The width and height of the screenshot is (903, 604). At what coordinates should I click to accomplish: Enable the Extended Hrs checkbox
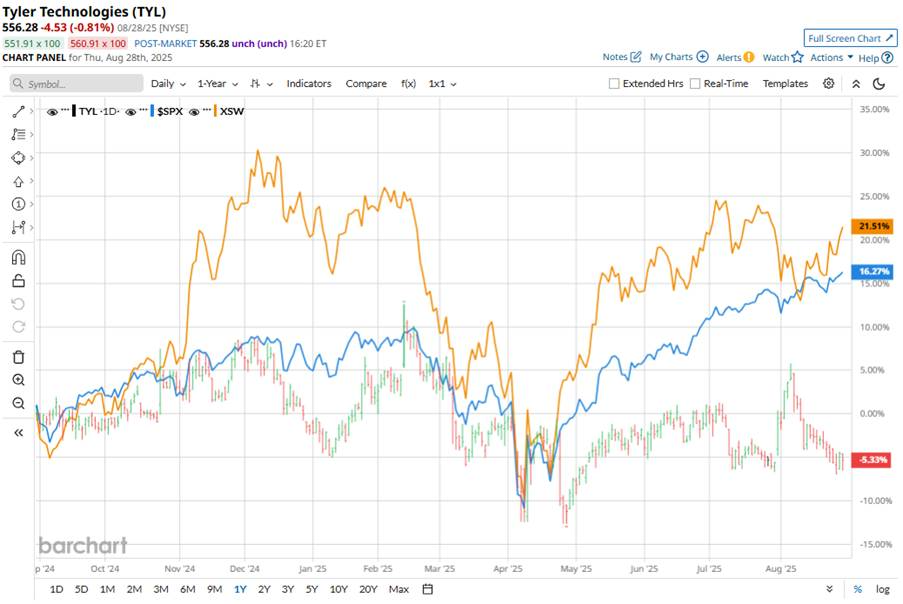tap(614, 83)
